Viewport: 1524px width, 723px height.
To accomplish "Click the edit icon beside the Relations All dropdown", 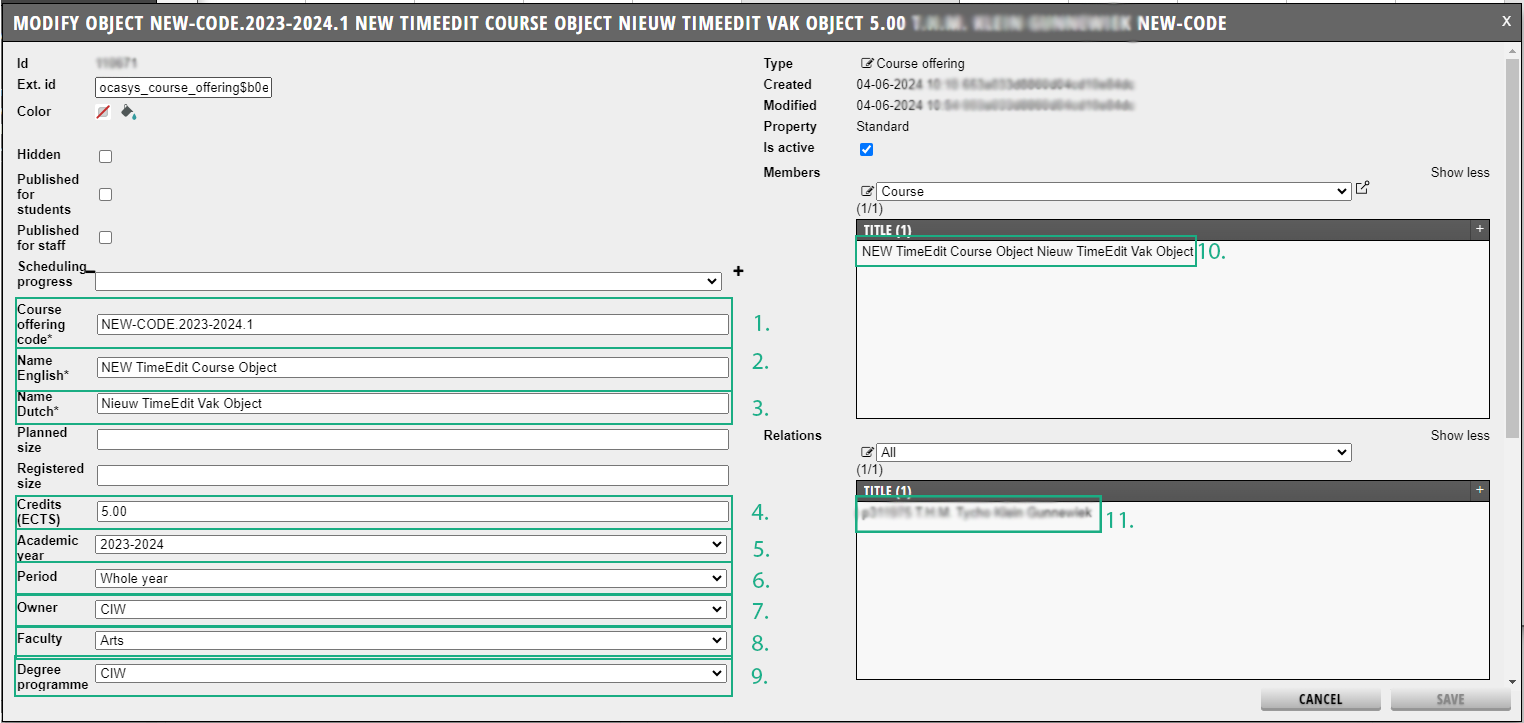I will click(867, 452).
